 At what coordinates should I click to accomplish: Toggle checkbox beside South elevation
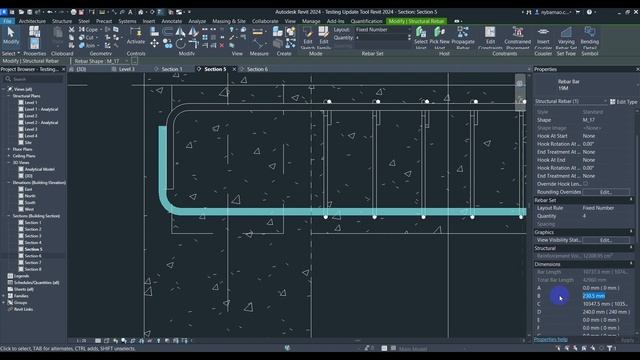click(21, 202)
